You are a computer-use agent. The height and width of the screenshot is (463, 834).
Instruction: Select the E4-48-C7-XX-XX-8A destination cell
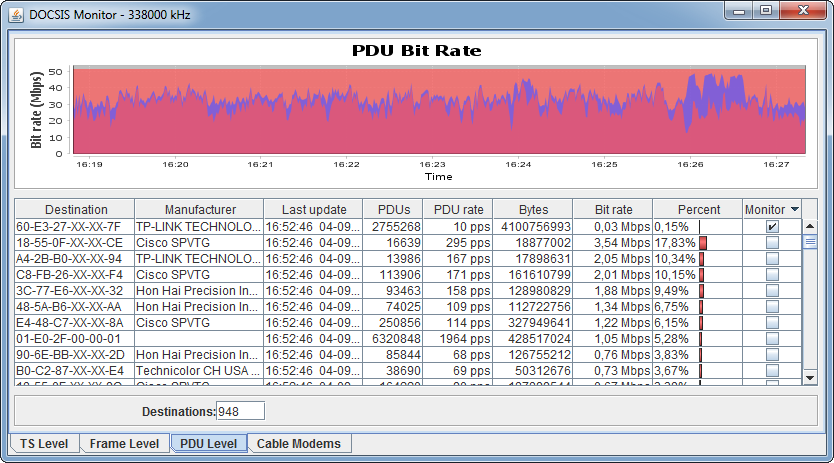(74, 323)
